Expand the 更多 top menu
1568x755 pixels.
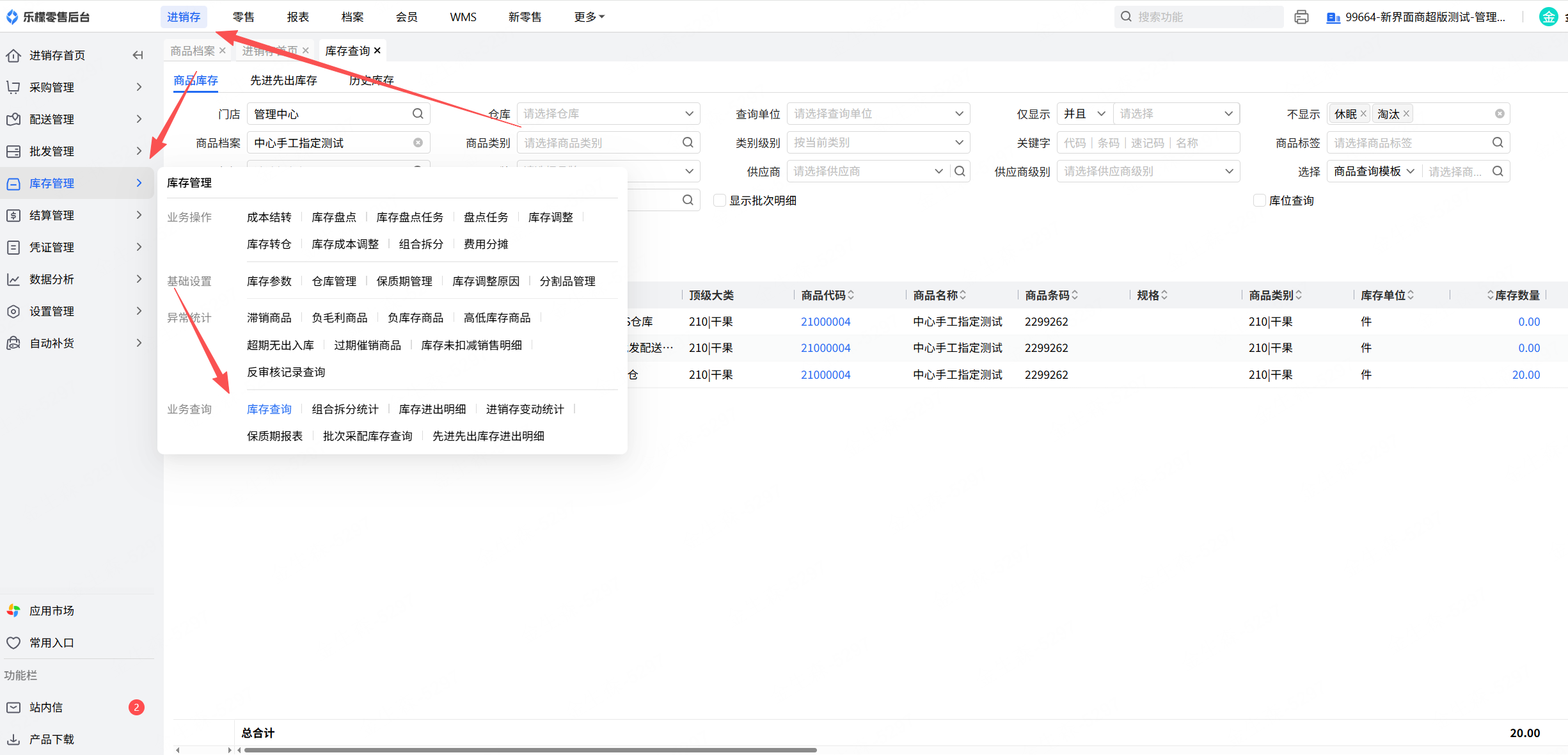pyautogui.click(x=589, y=17)
